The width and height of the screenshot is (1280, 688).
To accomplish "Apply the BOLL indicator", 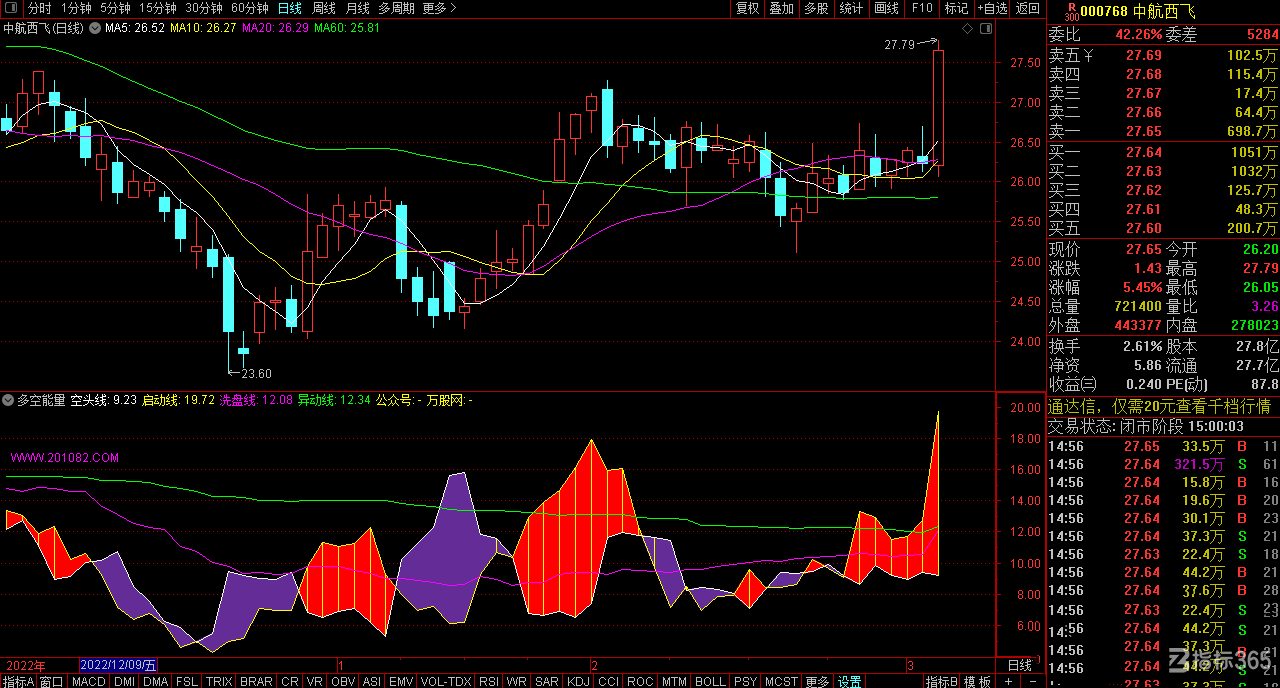I will [710, 681].
